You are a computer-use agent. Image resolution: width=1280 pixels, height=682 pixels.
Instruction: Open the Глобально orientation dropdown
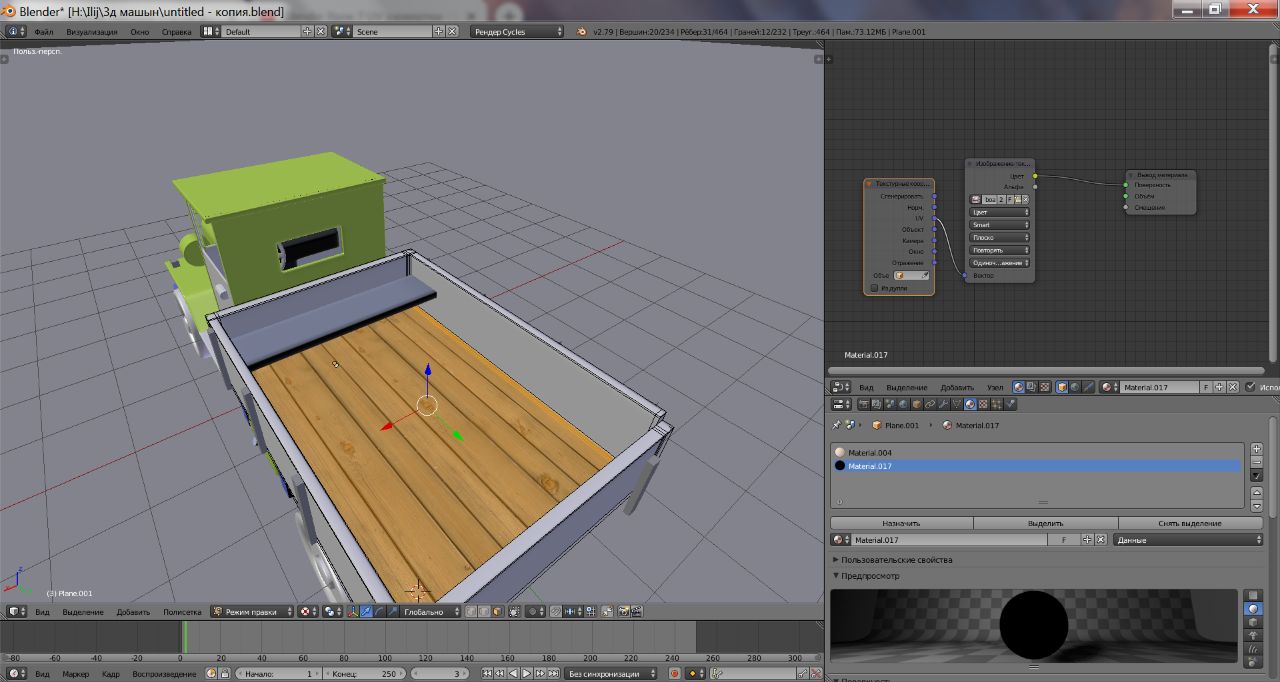pos(430,612)
